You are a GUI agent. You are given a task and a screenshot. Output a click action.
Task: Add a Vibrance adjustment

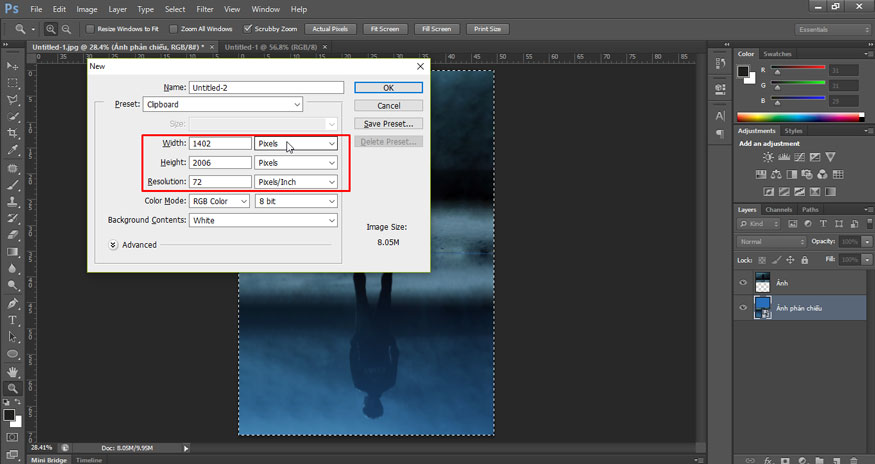830,157
